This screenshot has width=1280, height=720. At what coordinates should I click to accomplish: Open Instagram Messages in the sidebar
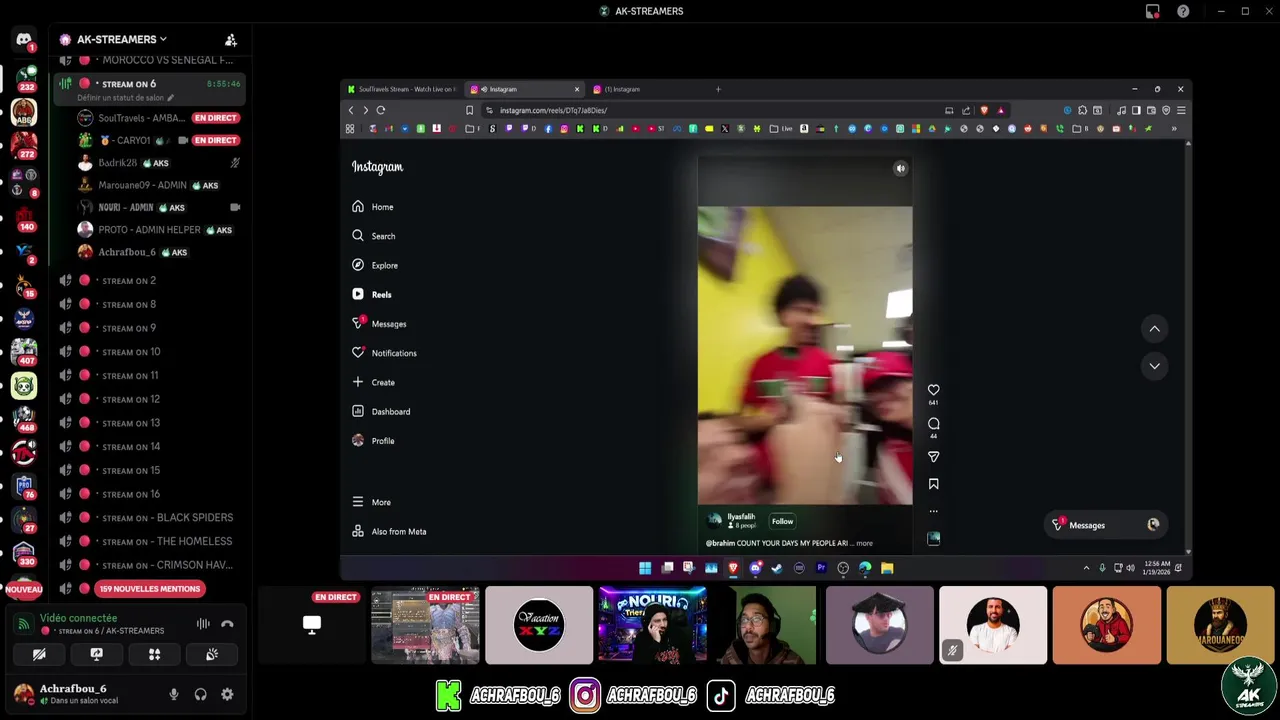[379, 324]
